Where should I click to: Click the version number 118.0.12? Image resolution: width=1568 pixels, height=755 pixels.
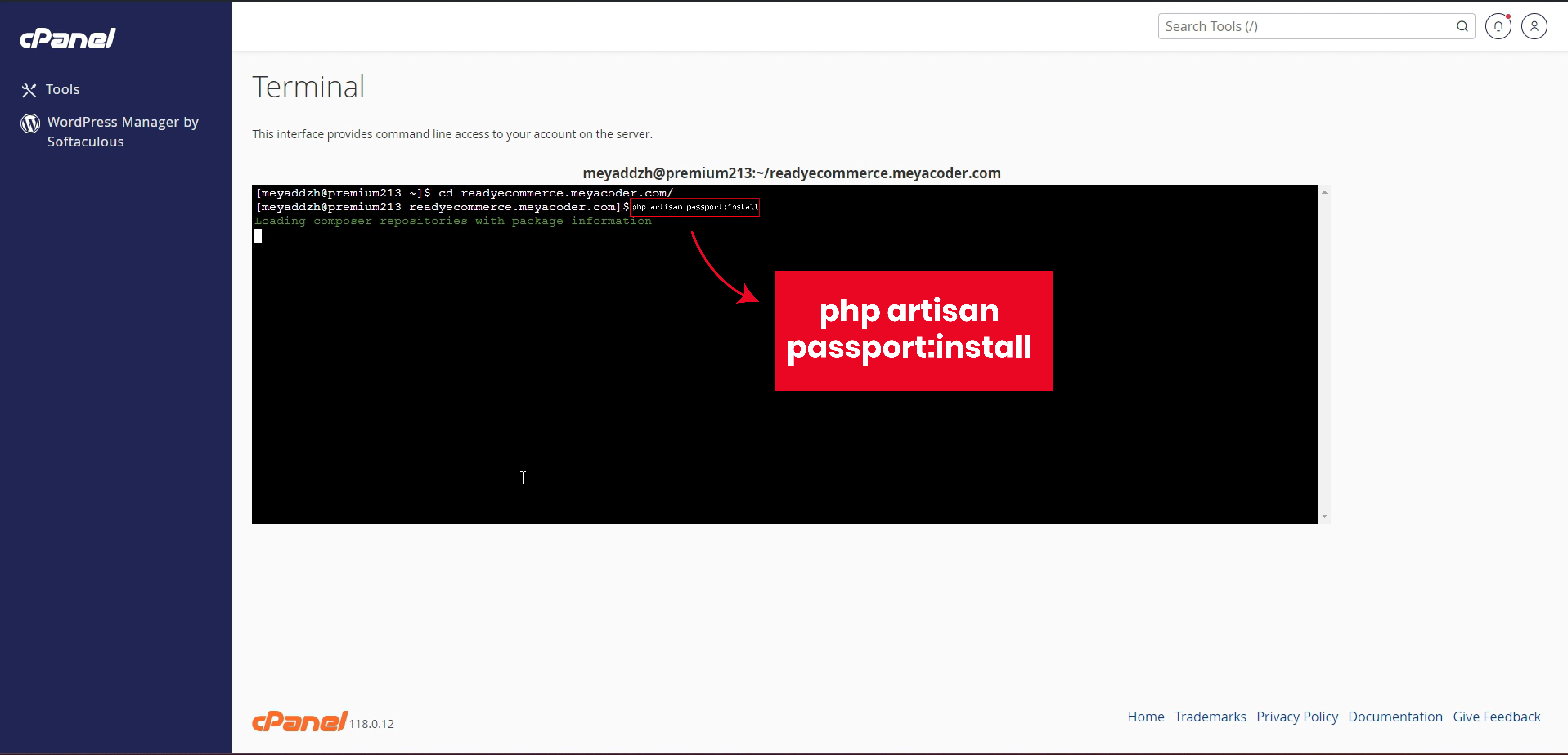371,724
